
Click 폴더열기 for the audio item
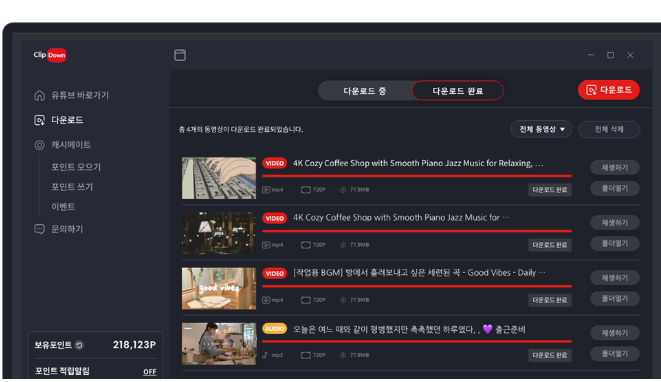(615, 354)
